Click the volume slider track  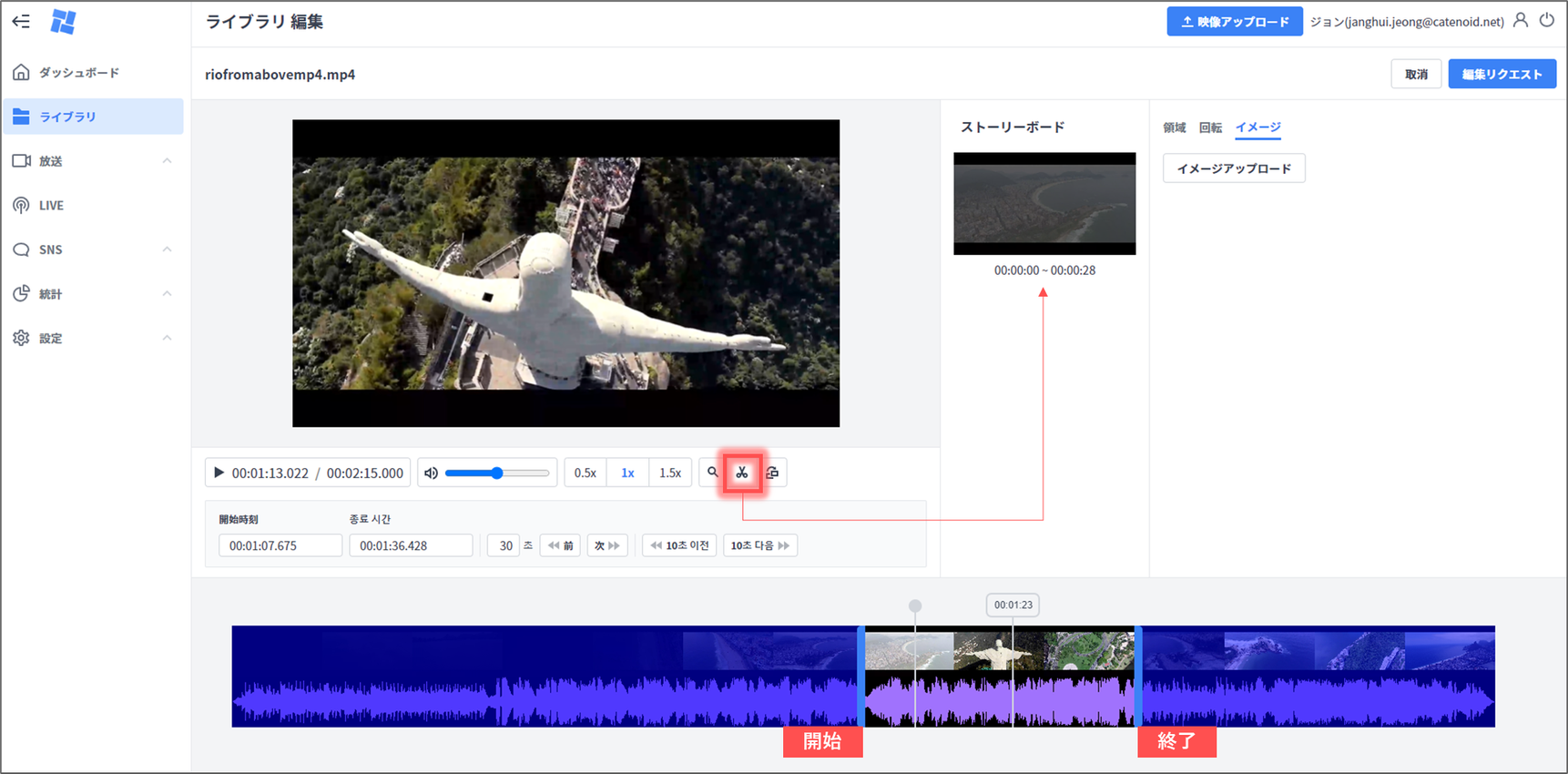pos(497,474)
